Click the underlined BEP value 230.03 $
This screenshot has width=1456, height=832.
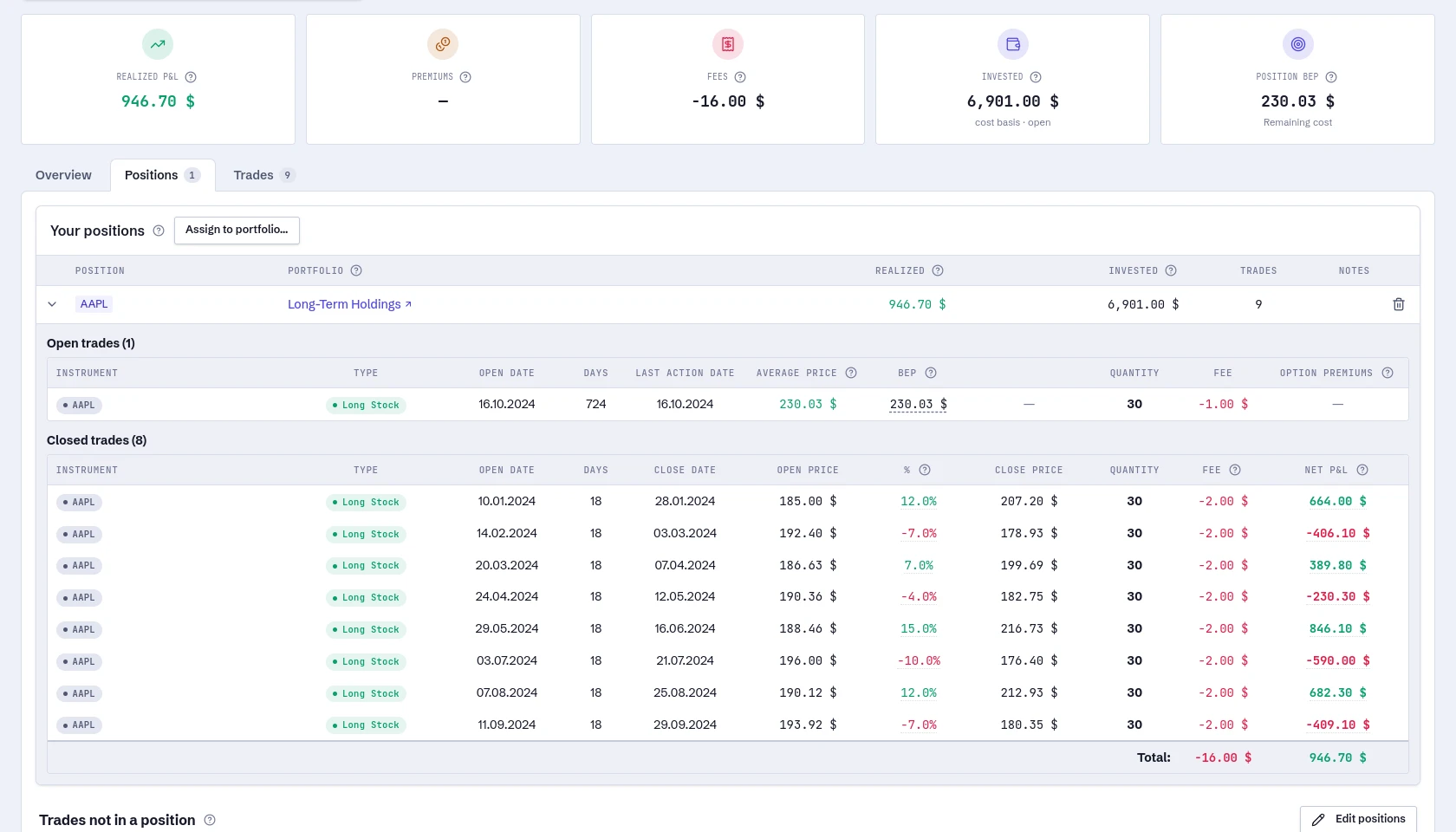click(x=919, y=404)
